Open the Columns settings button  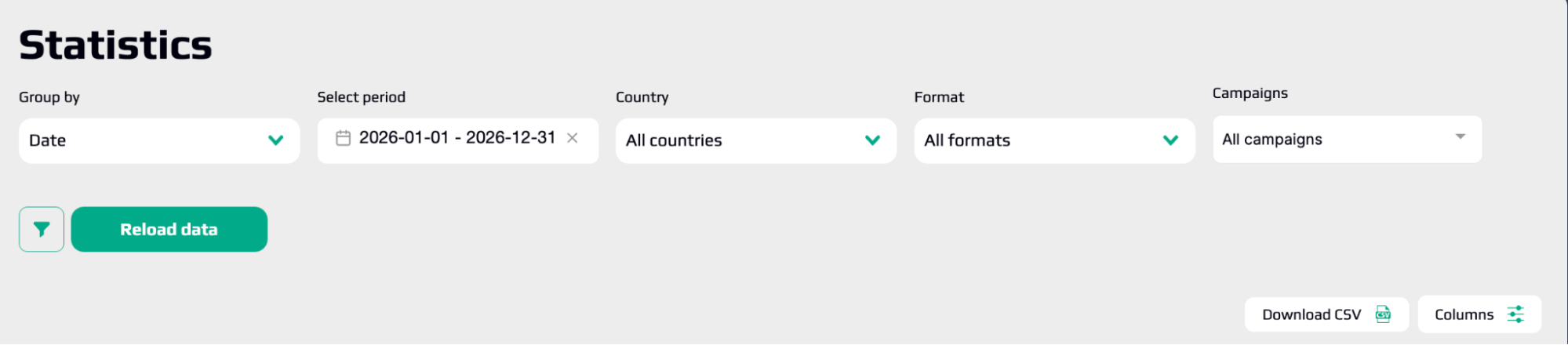click(x=1479, y=314)
